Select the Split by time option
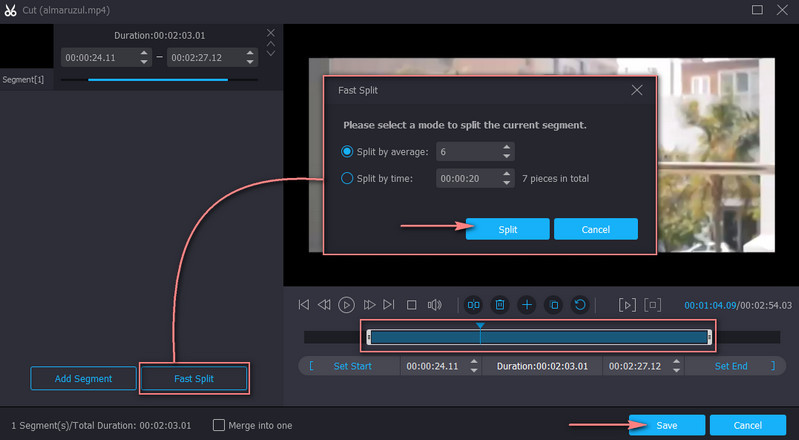Image resolution: width=799 pixels, height=440 pixels. pos(348,179)
